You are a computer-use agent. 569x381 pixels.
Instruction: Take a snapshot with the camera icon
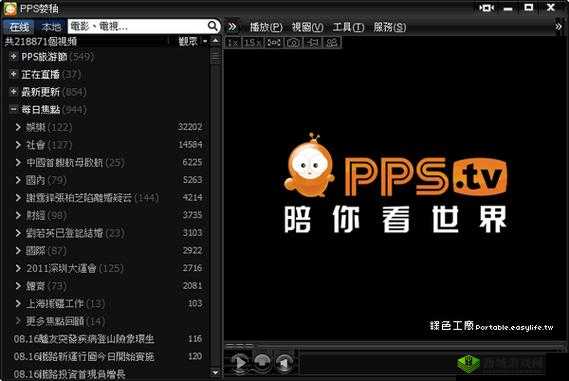[x=294, y=43]
